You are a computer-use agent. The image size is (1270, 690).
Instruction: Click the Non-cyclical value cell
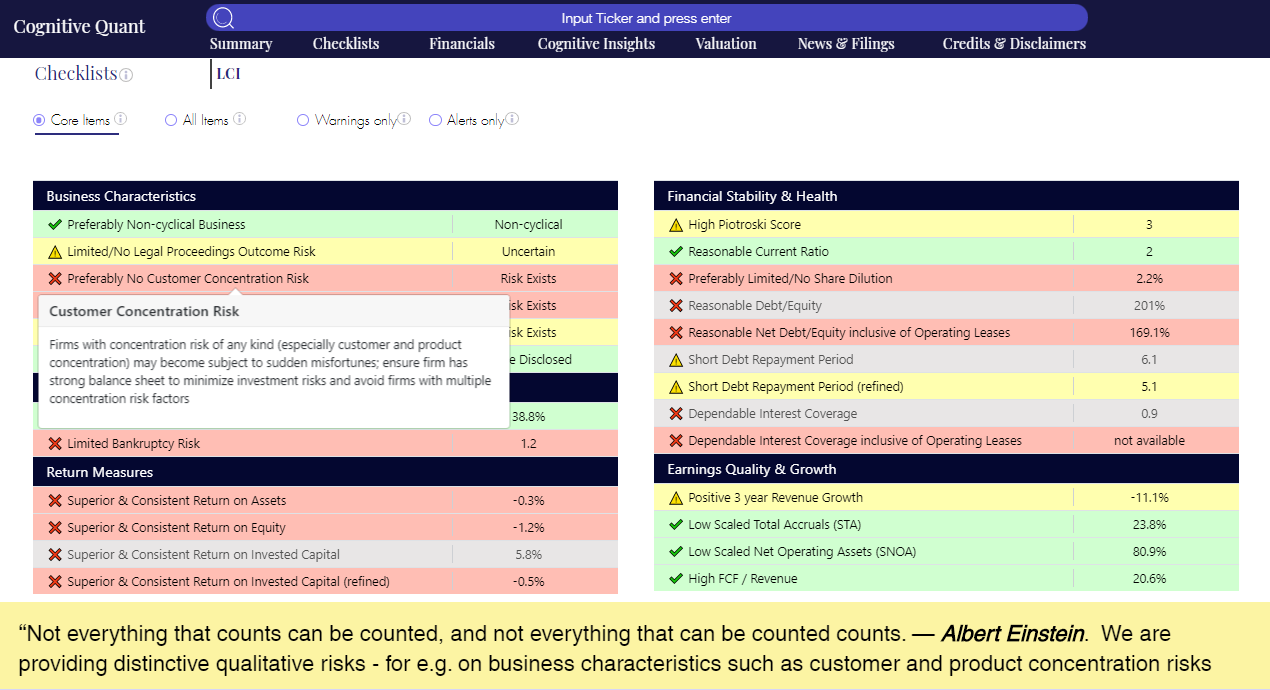[x=529, y=225]
